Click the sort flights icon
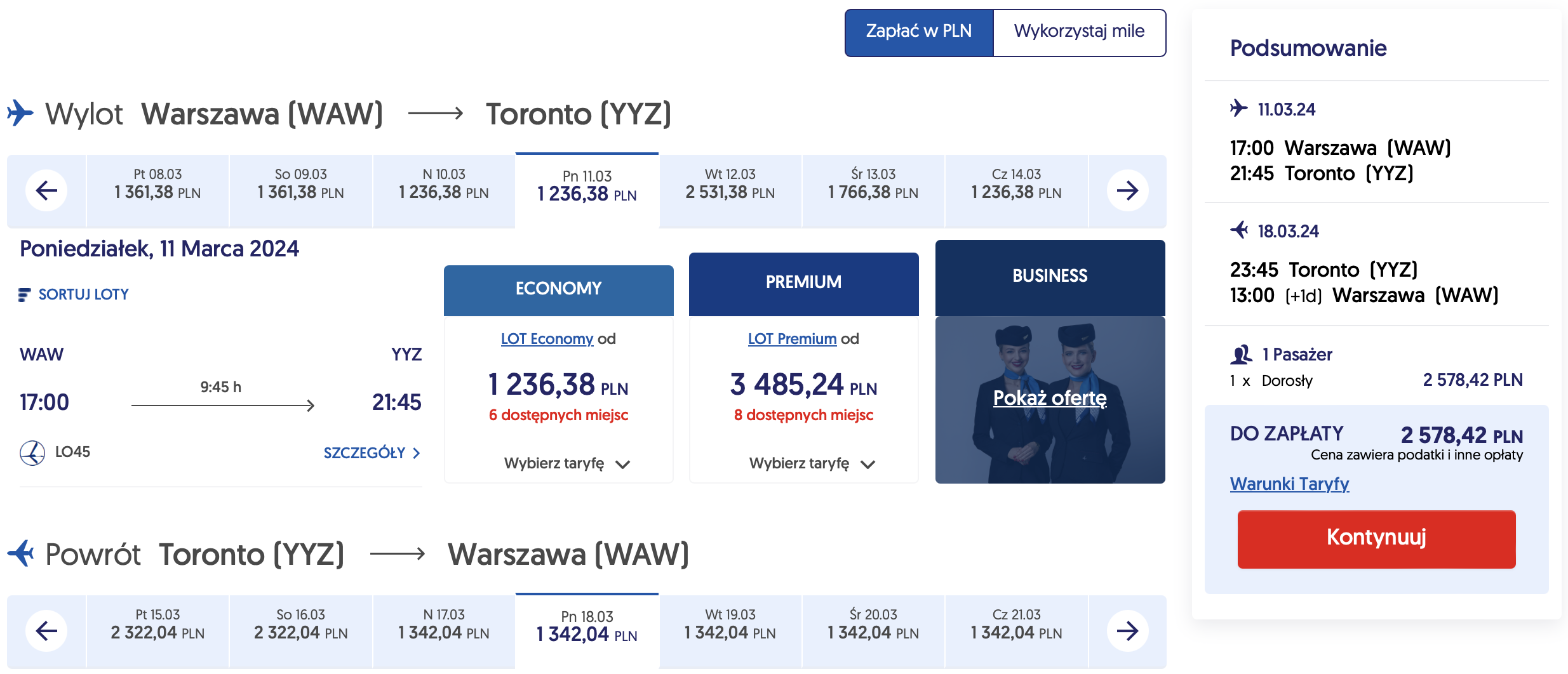1568x674 pixels. coord(24,294)
